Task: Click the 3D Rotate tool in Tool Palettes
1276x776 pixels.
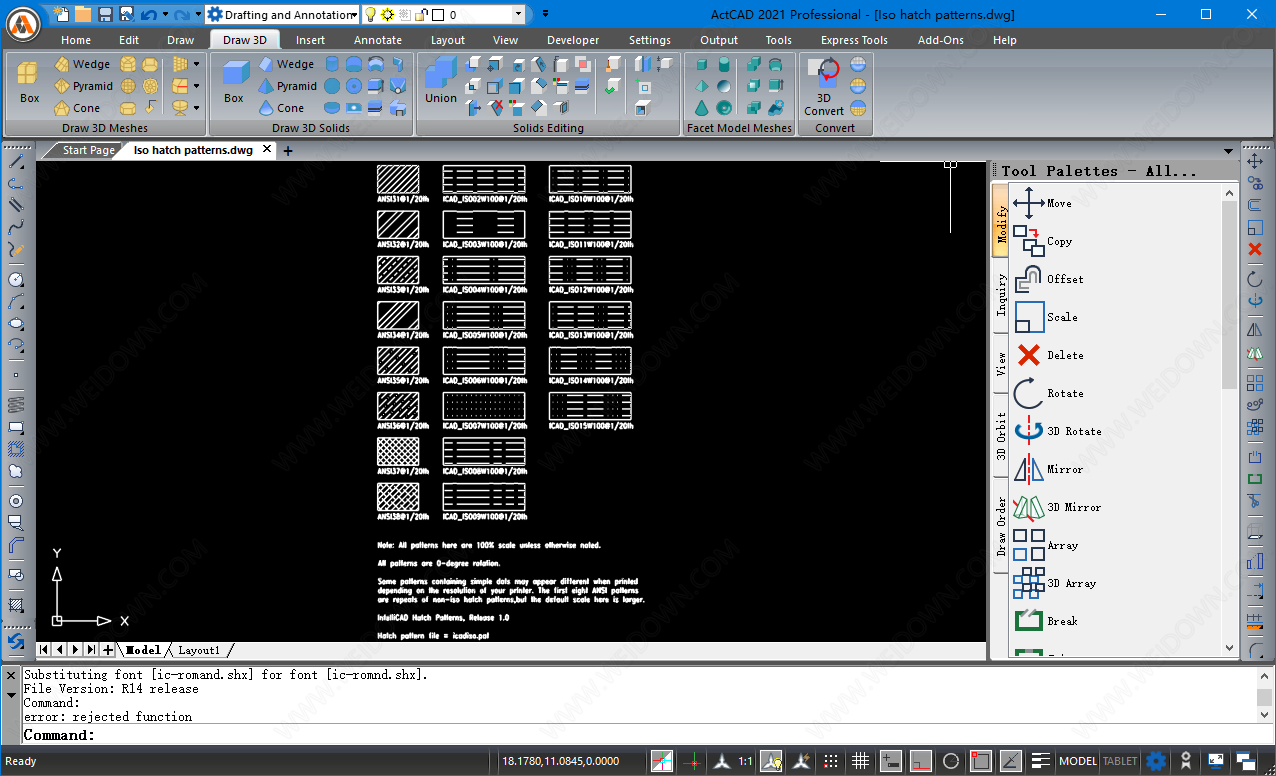Action: pyautogui.click(x=1057, y=431)
